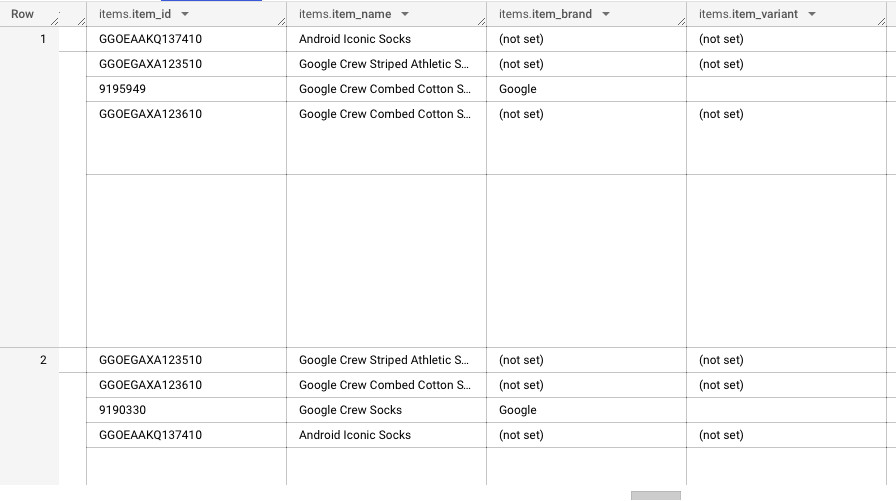Click the items.item_name header label

345,14
